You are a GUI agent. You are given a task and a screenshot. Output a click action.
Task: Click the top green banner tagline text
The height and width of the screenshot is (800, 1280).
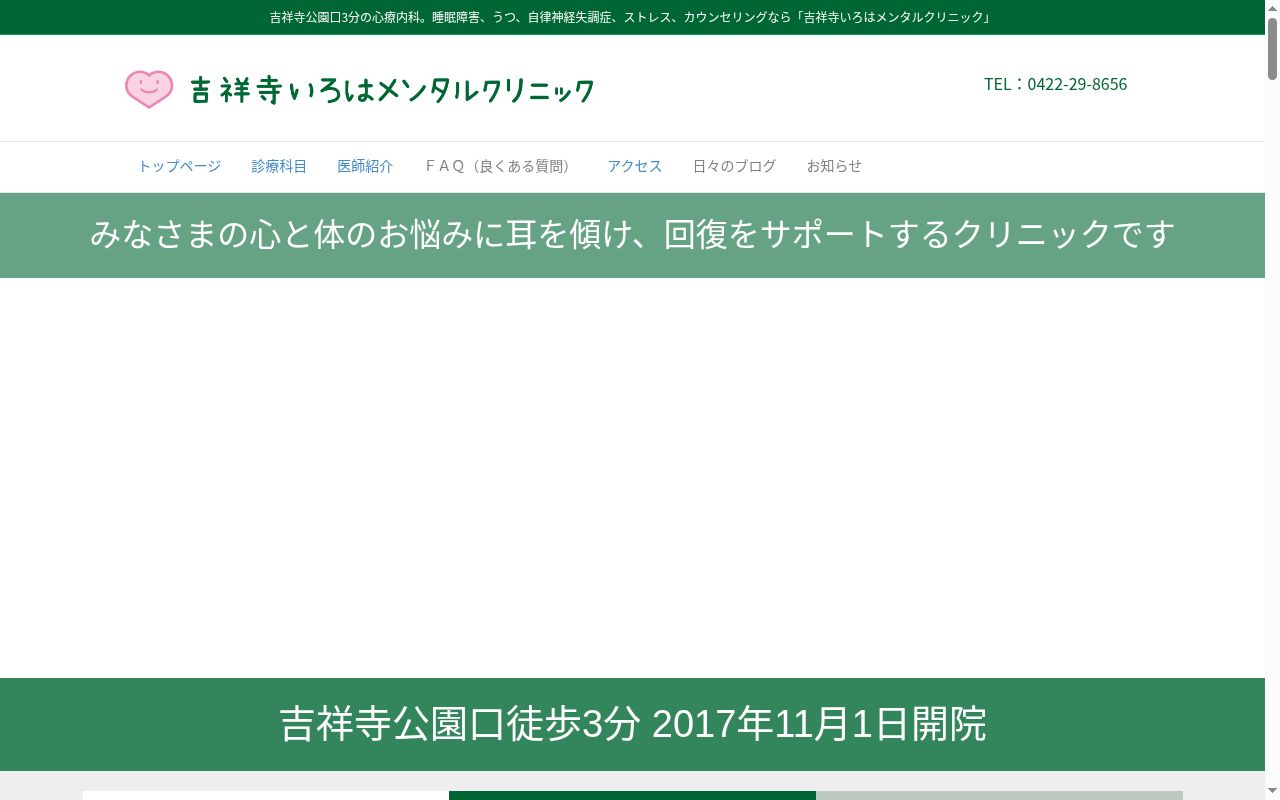click(632, 17)
